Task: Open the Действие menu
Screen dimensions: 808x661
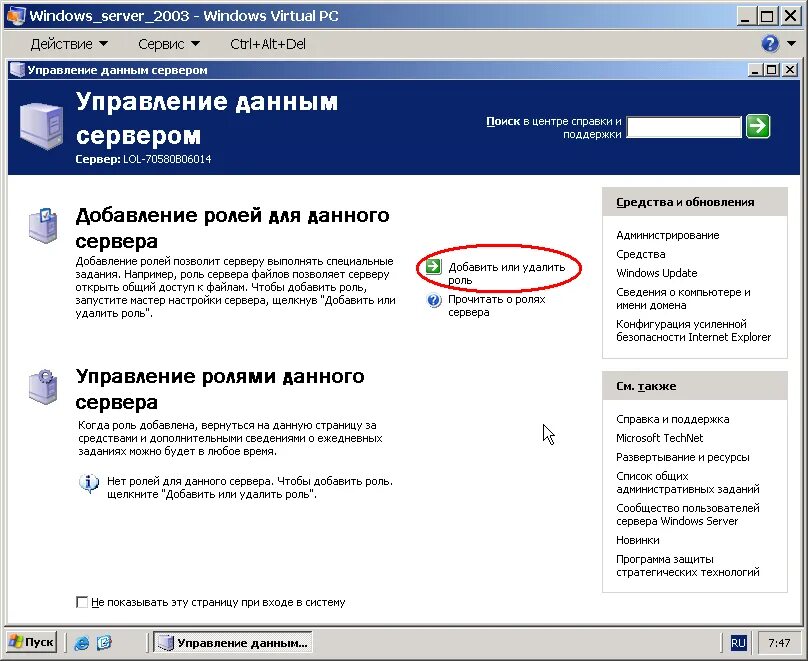Action: (69, 44)
